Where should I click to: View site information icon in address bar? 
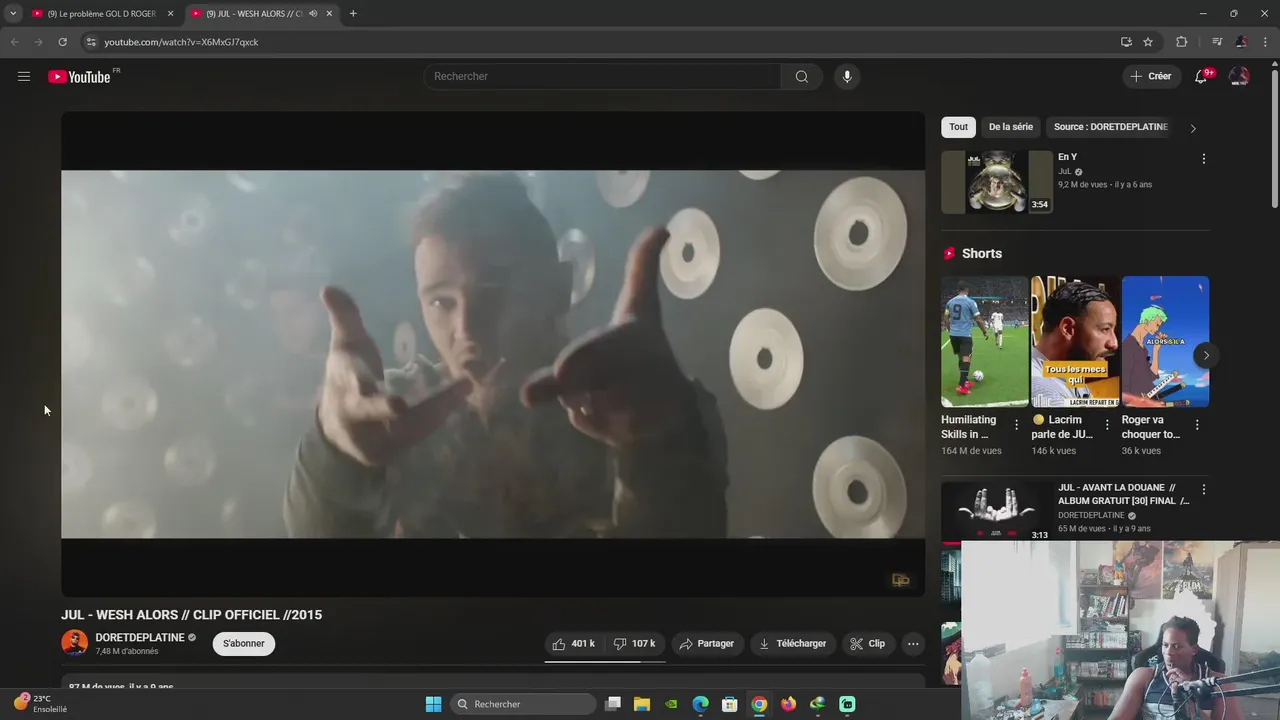[x=91, y=42]
